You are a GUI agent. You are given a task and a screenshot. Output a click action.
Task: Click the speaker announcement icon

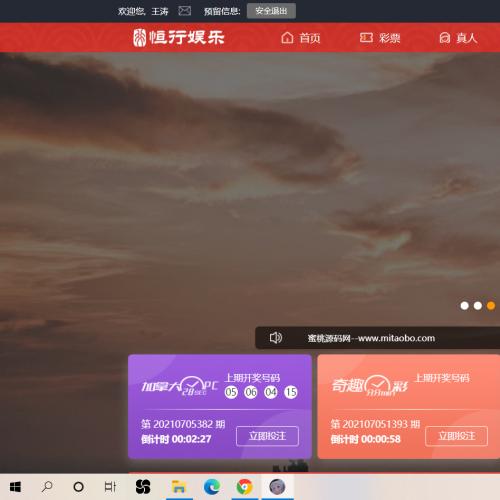tap(276, 338)
